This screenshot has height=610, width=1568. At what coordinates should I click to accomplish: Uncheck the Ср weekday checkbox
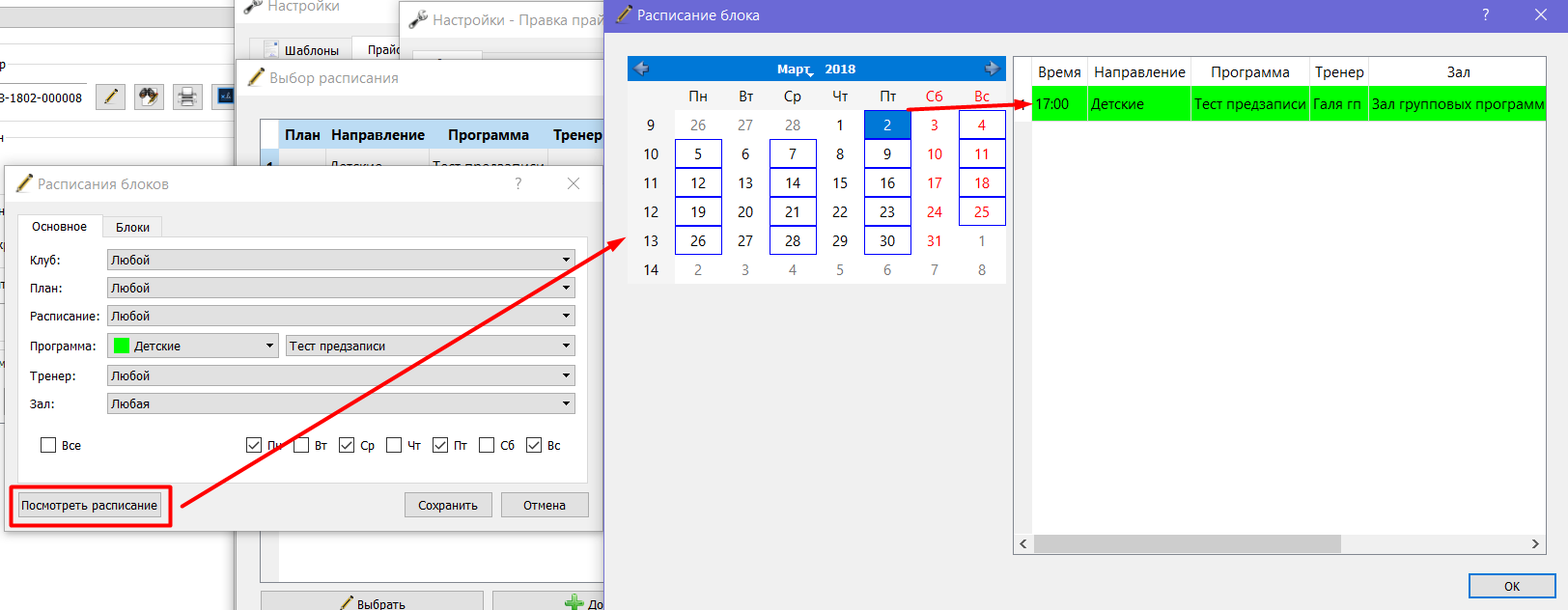pos(347,445)
